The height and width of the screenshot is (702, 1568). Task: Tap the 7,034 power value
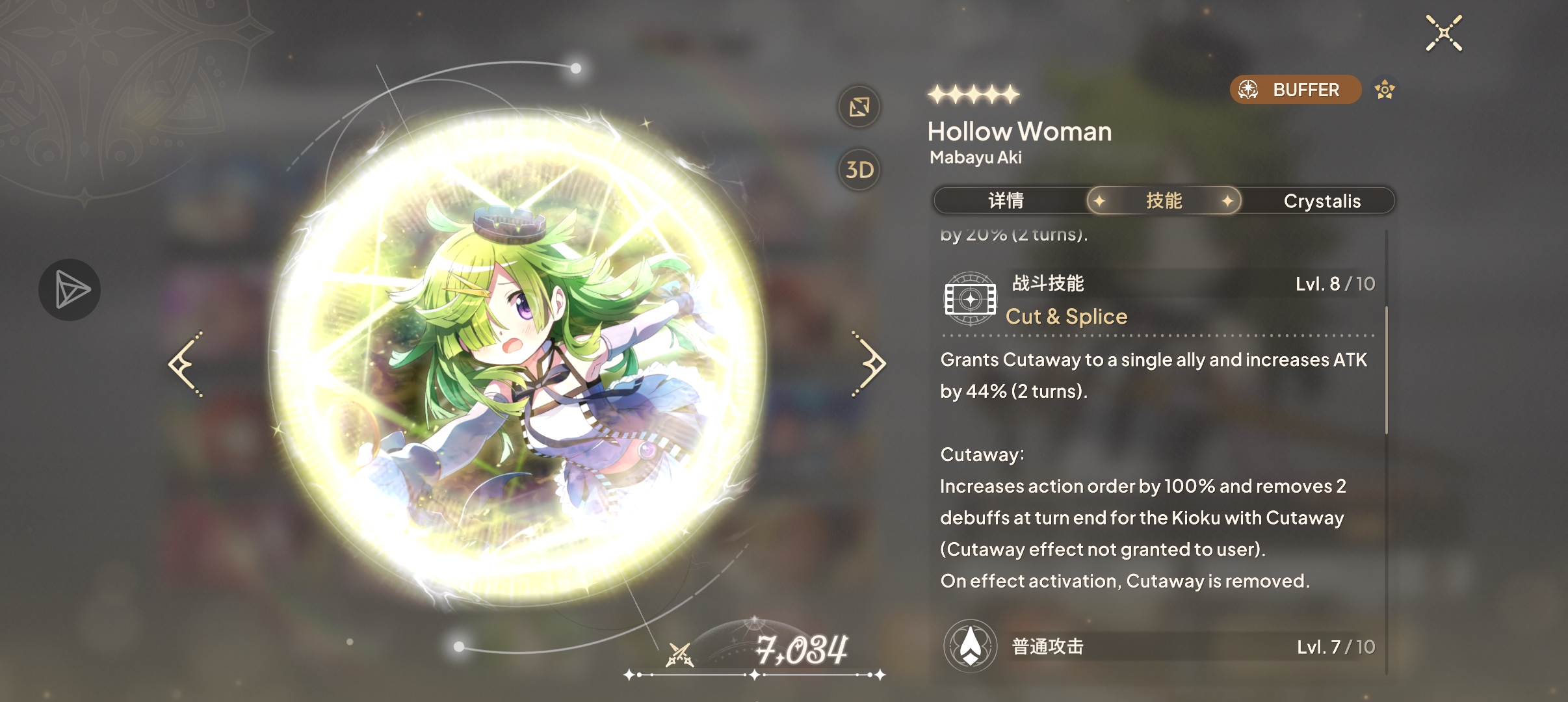pos(801,650)
